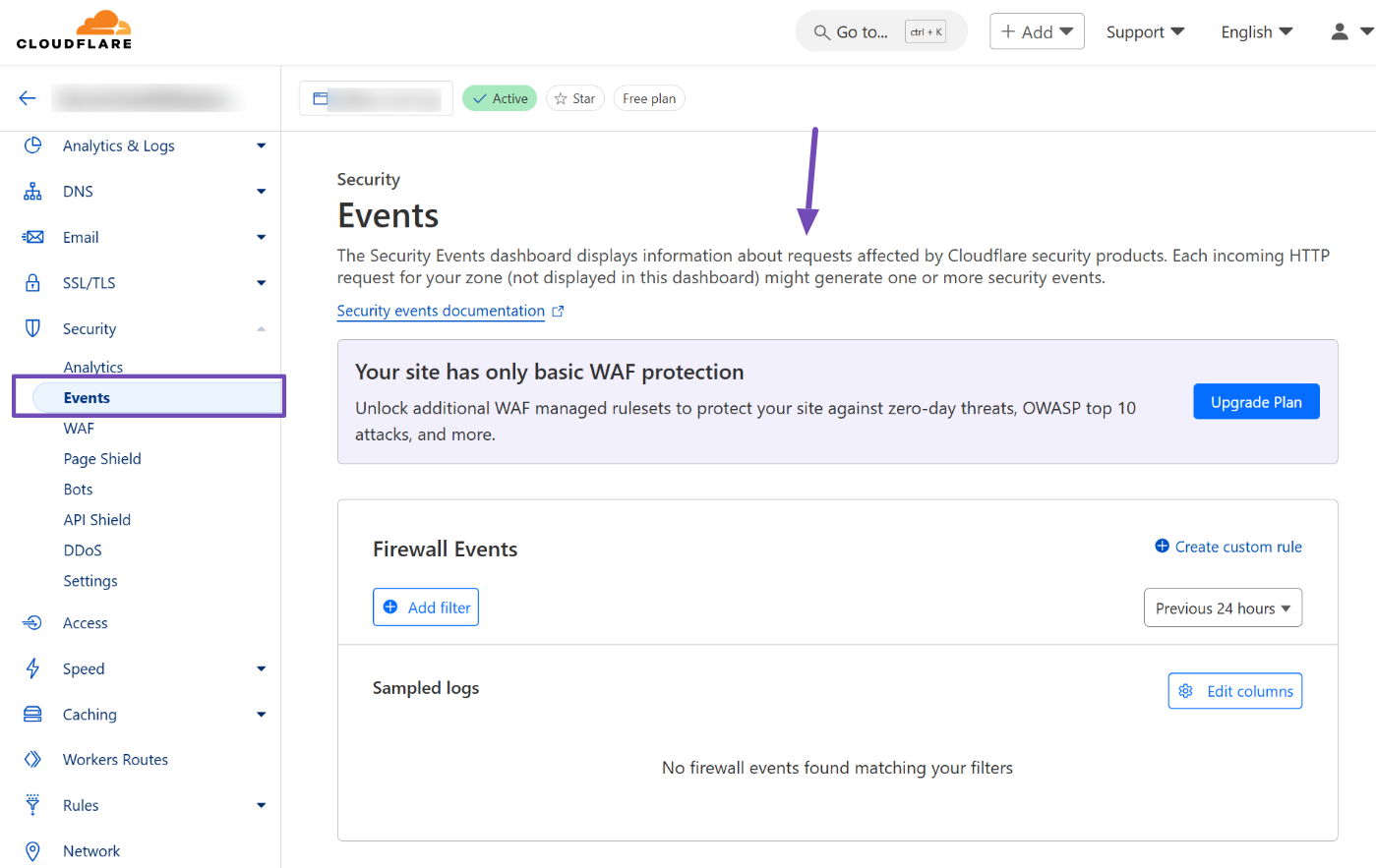Open Page Shield submenu item
The width and height of the screenshot is (1376, 868).
(x=102, y=459)
